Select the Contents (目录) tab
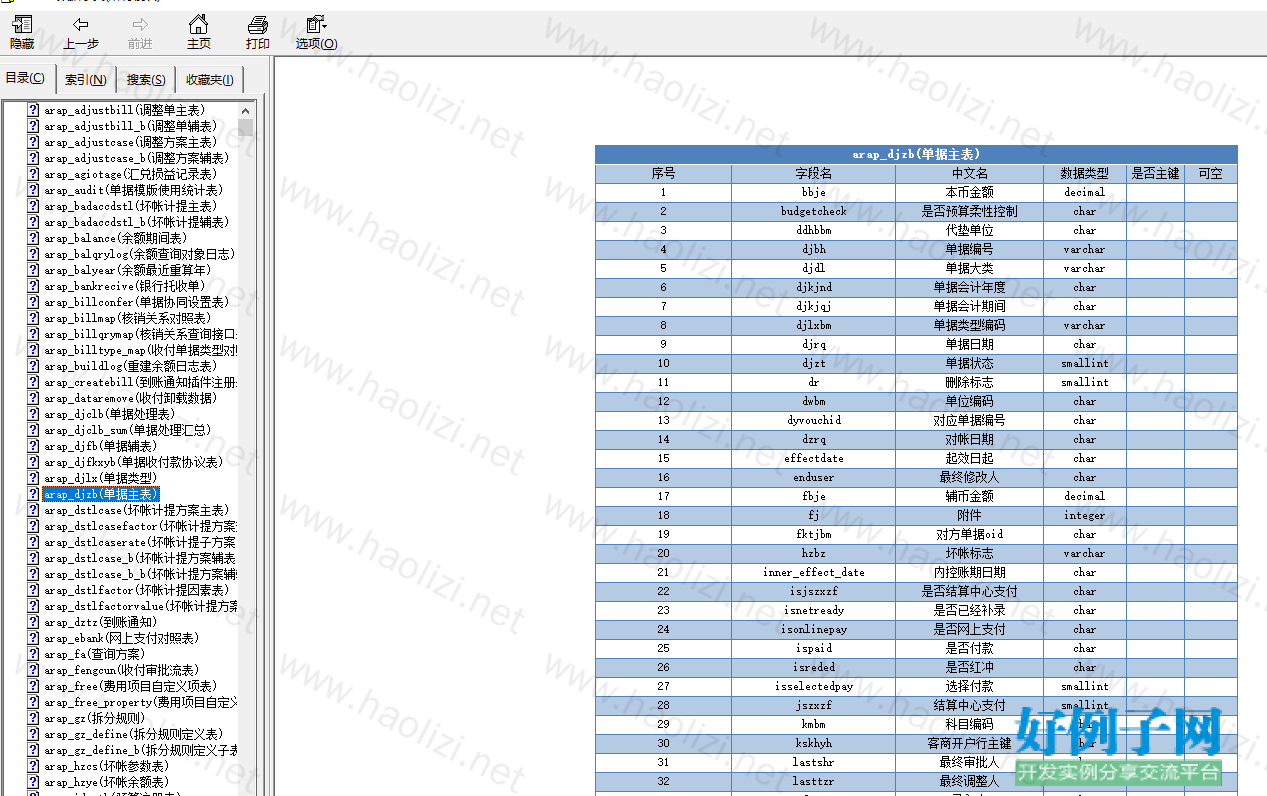Screen dimensions: 1267x796 coord(25,79)
